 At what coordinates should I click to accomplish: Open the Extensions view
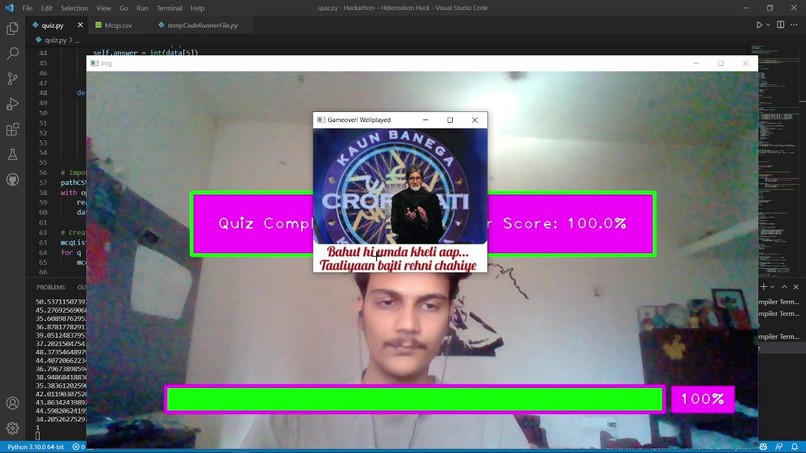pos(12,129)
